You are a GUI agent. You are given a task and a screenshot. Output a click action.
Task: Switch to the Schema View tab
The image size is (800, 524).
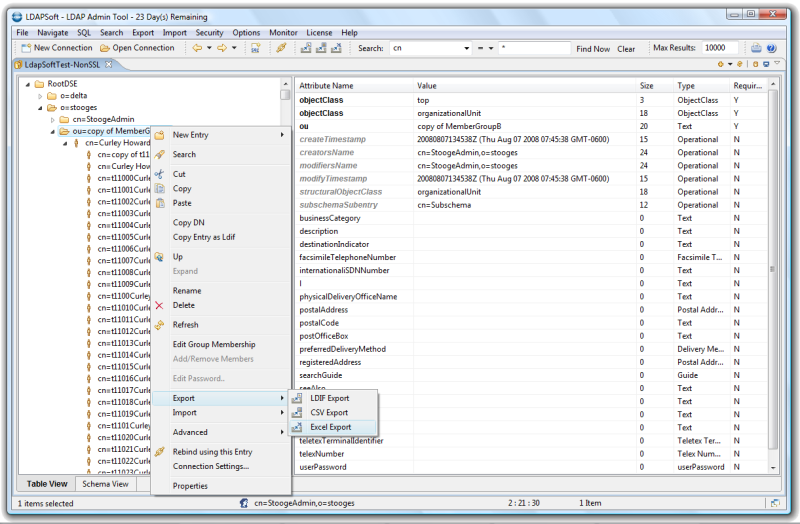[x=105, y=484]
